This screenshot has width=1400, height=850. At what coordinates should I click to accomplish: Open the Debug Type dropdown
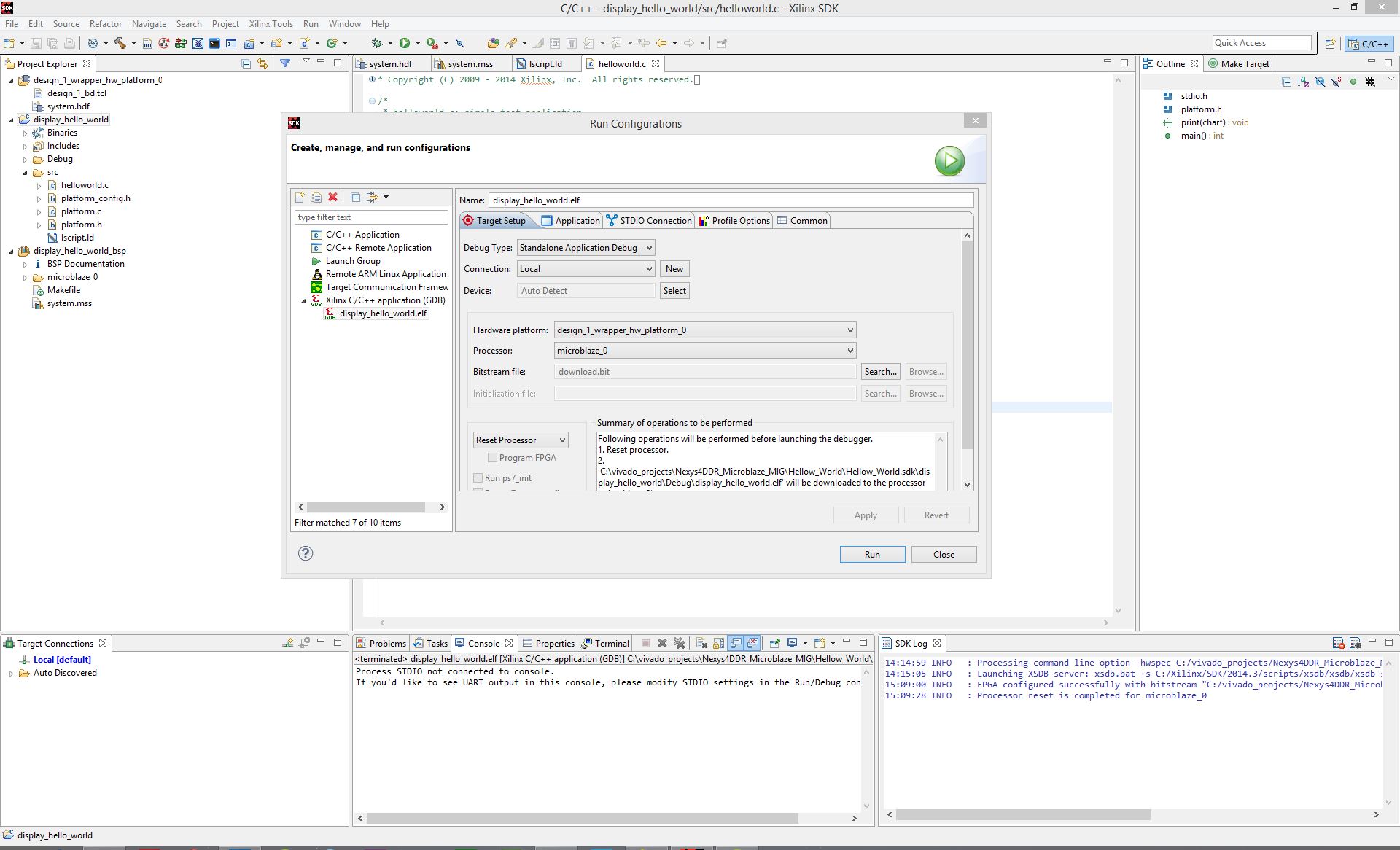(x=586, y=248)
